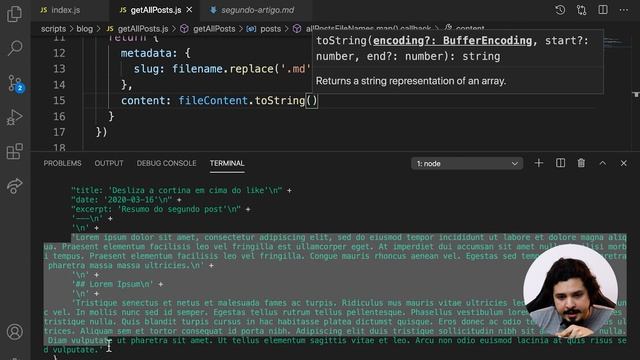Maximize the panel using the up chevron

tap(602, 163)
